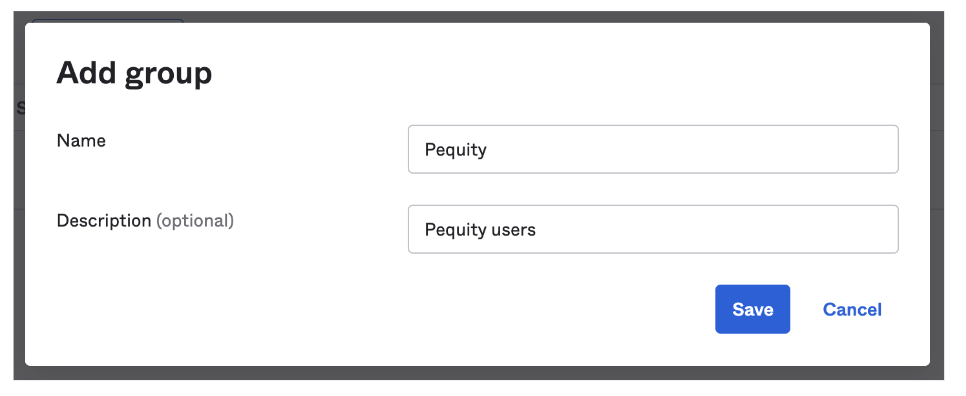
Task: Focus the Description input field
Action: click(x=653, y=229)
